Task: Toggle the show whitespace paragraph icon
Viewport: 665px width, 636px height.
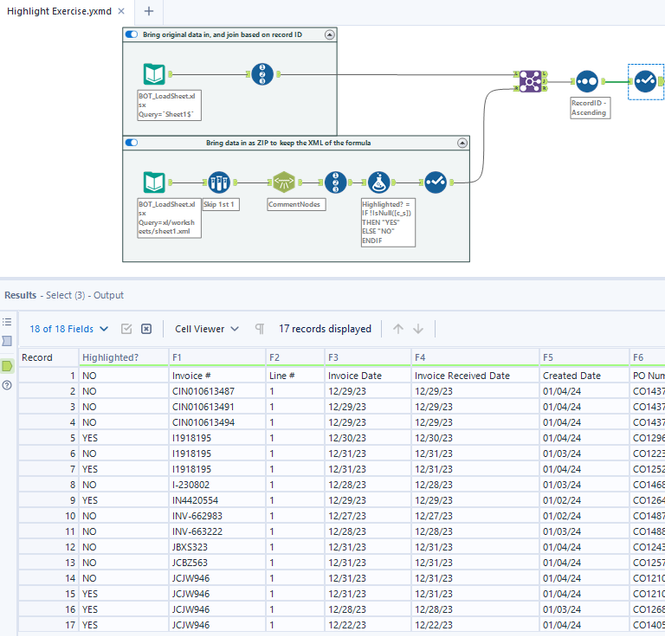Action: pos(260,329)
